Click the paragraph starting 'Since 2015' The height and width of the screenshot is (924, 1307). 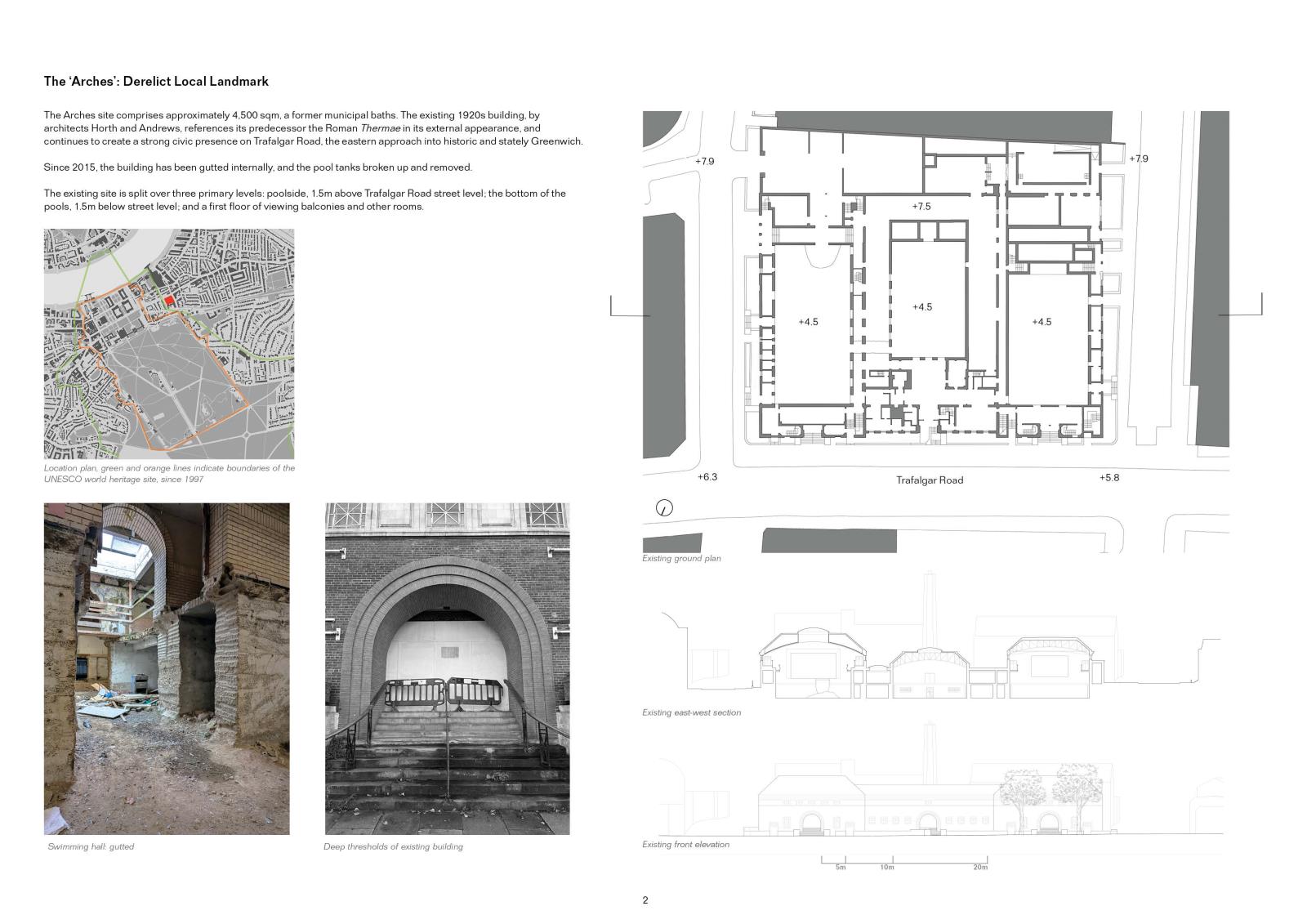click(x=257, y=167)
